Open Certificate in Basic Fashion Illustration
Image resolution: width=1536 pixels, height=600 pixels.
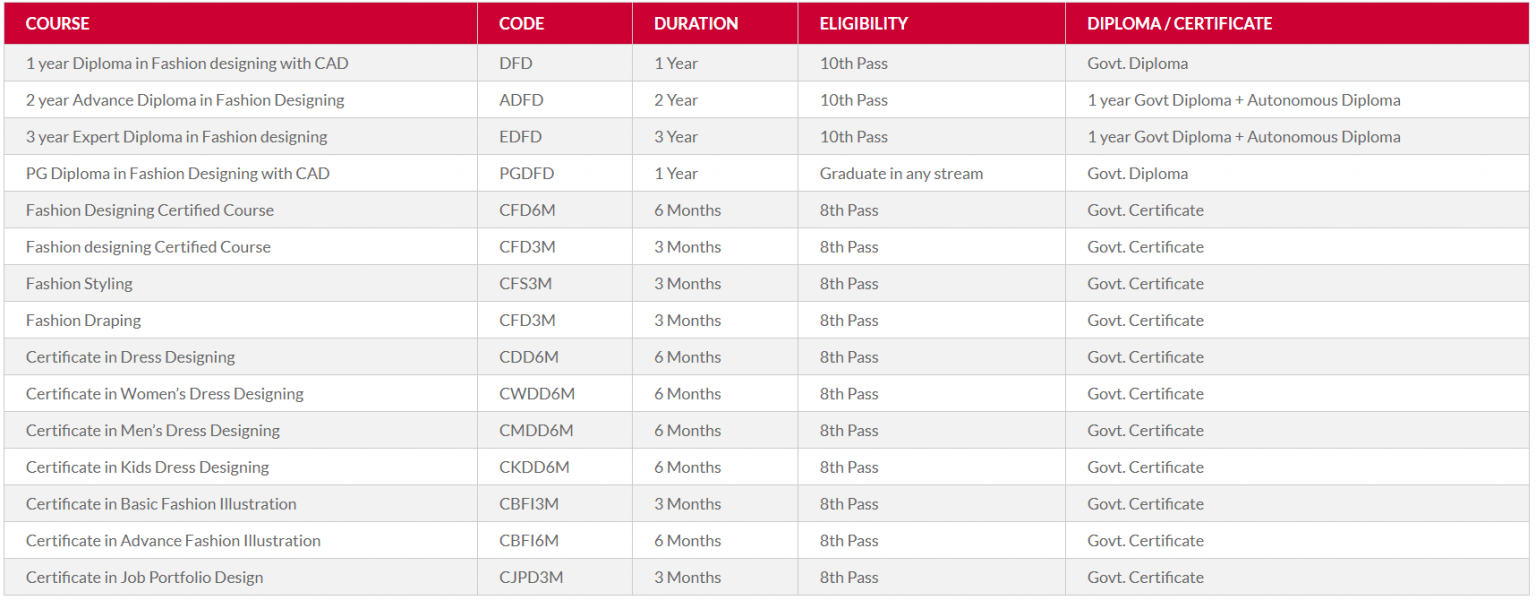(161, 504)
